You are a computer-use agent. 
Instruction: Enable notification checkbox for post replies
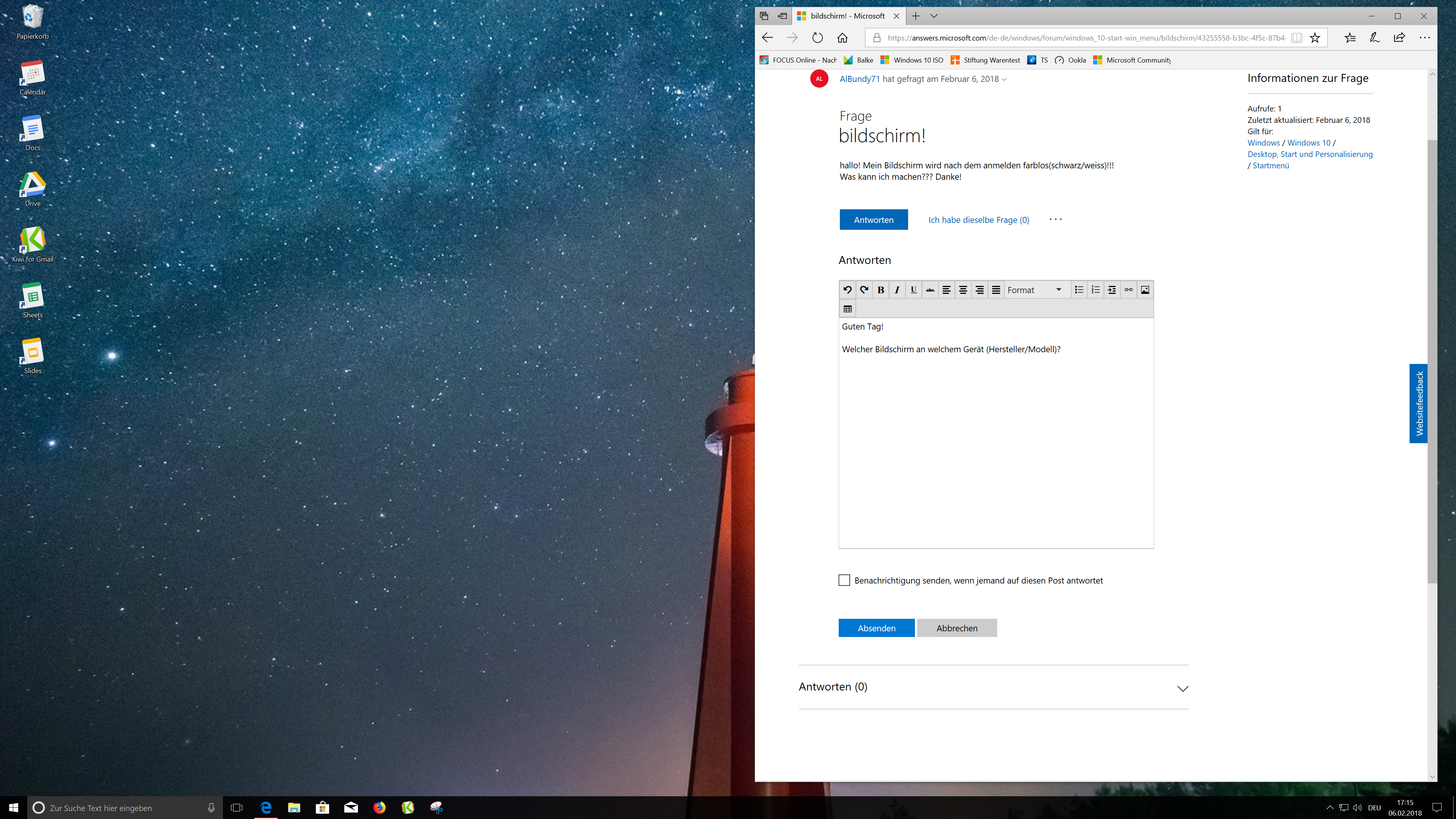coord(844,581)
